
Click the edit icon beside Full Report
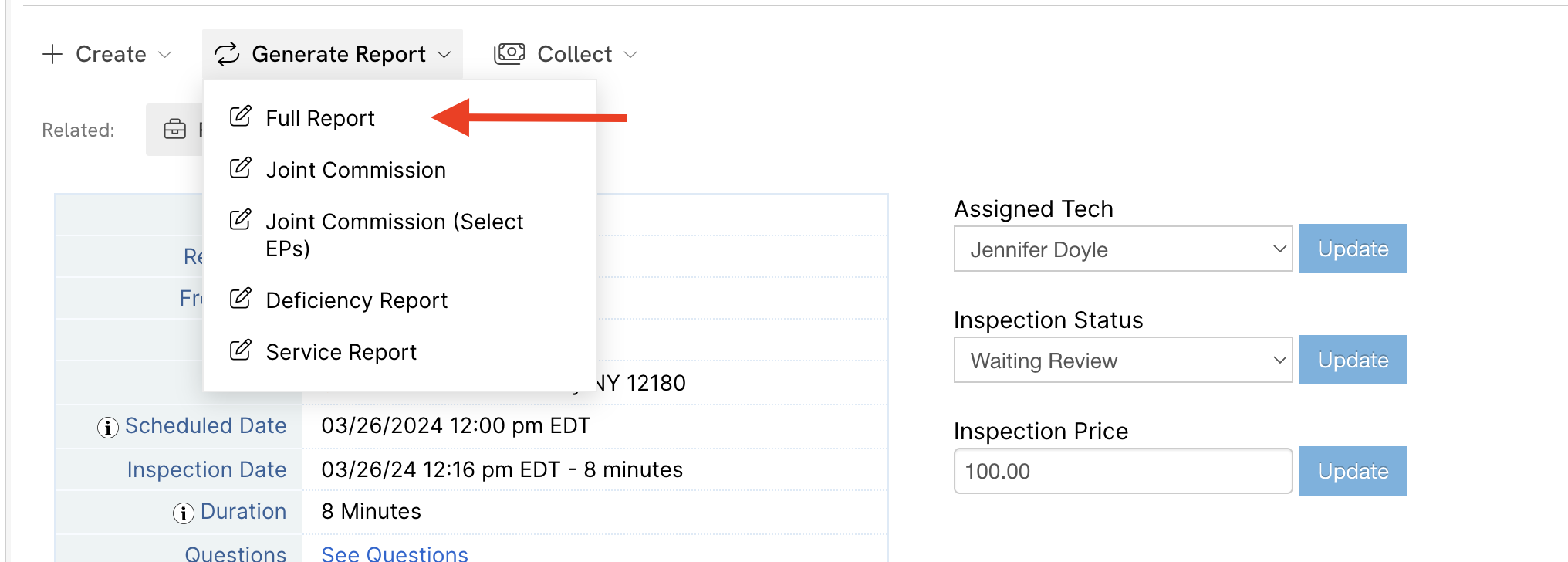pos(240,116)
